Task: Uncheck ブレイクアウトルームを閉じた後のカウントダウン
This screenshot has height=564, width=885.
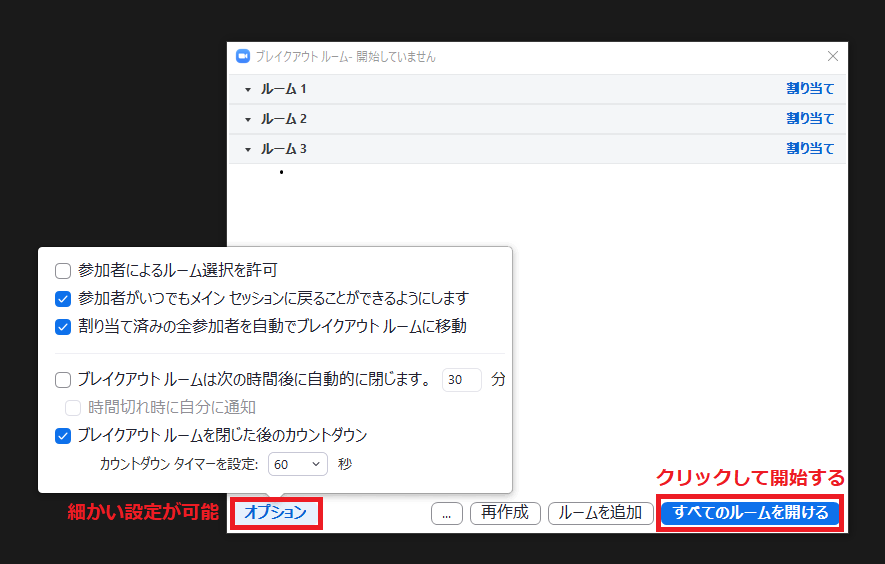Action: pyautogui.click(x=63, y=436)
